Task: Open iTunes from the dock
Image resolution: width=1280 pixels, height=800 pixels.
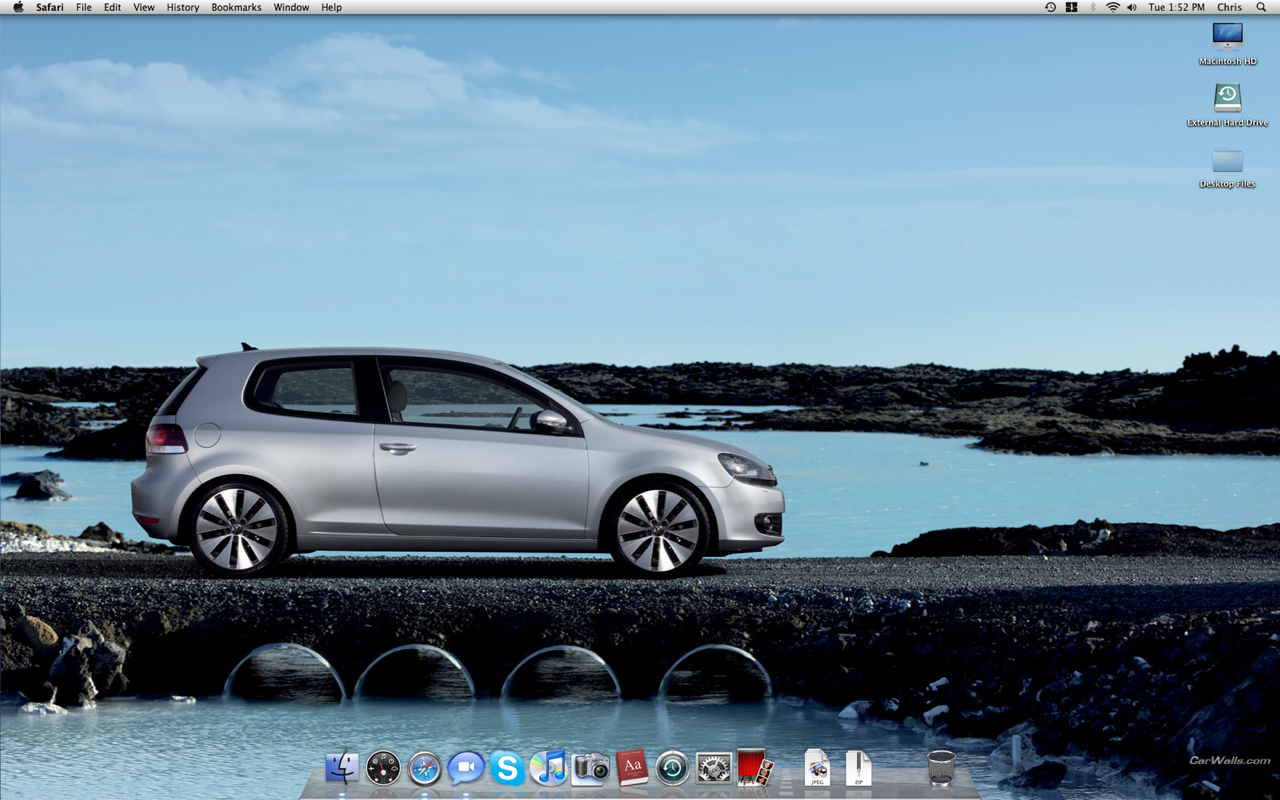Action: [549, 768]
